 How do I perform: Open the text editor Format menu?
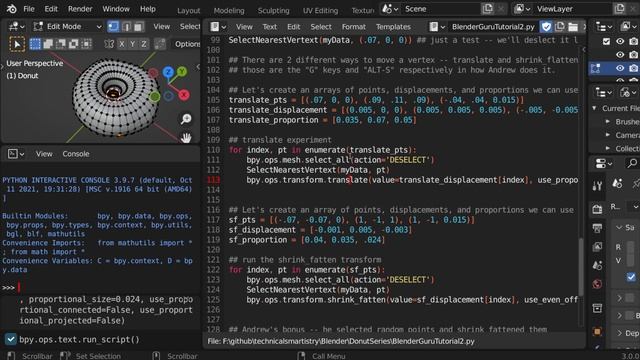[353, 27]
